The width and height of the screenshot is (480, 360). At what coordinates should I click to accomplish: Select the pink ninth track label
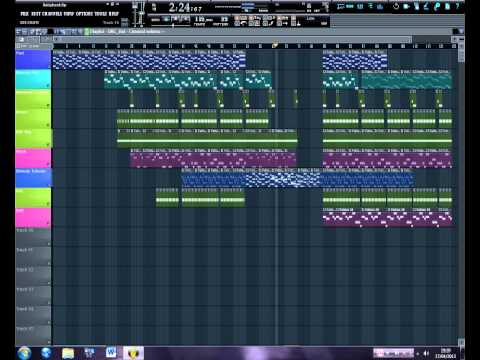[x=33, y=217]
